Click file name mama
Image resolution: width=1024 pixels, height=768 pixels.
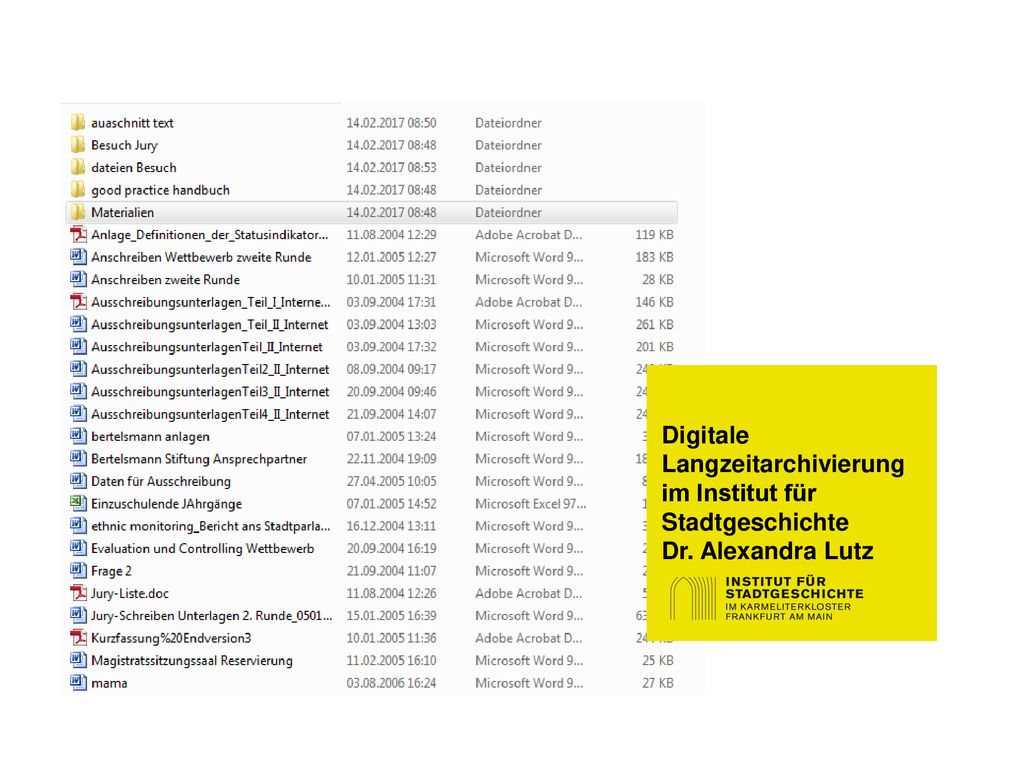[109, 683]
